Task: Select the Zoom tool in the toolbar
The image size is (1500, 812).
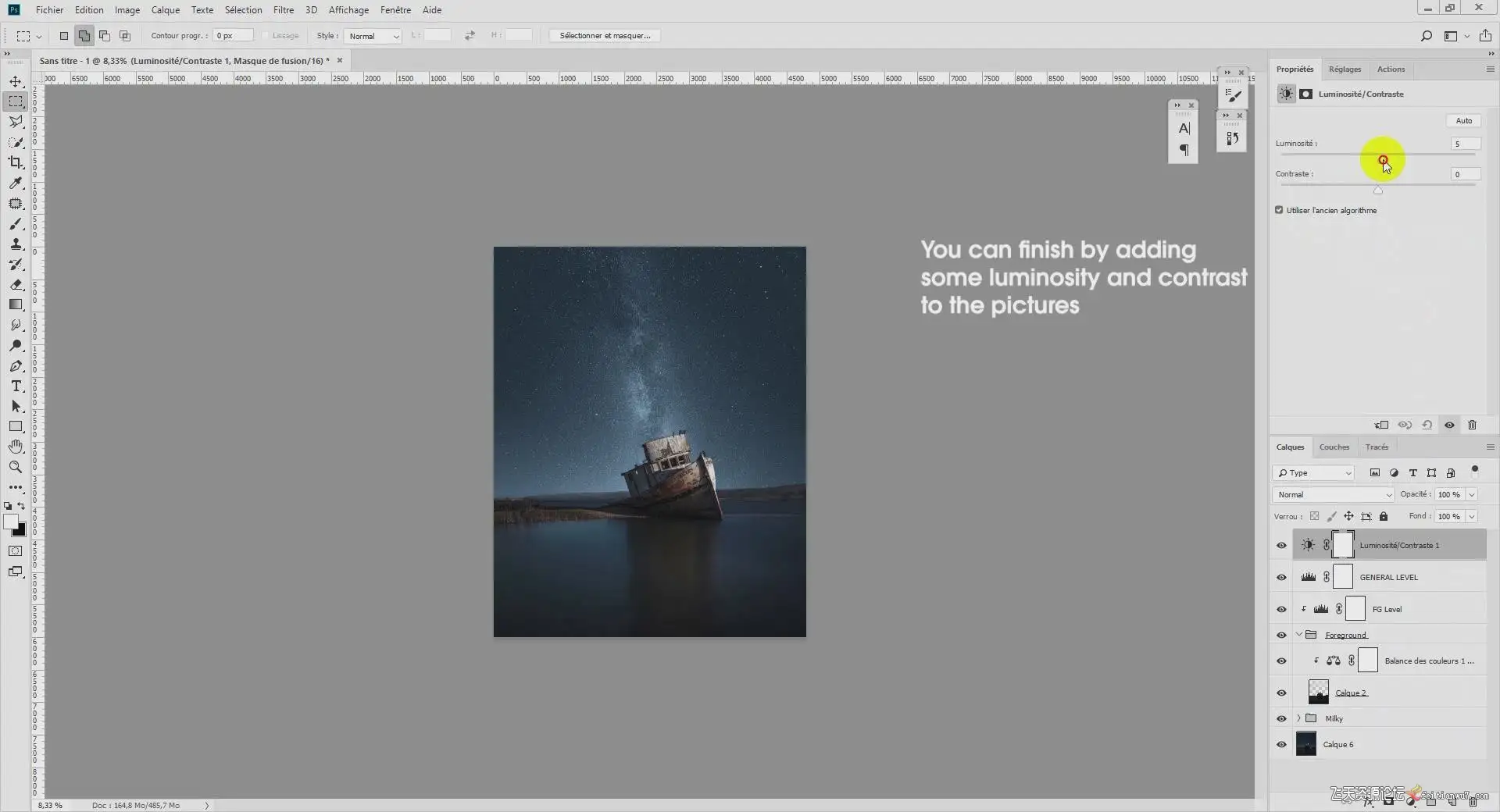Action: coord(16,467)
